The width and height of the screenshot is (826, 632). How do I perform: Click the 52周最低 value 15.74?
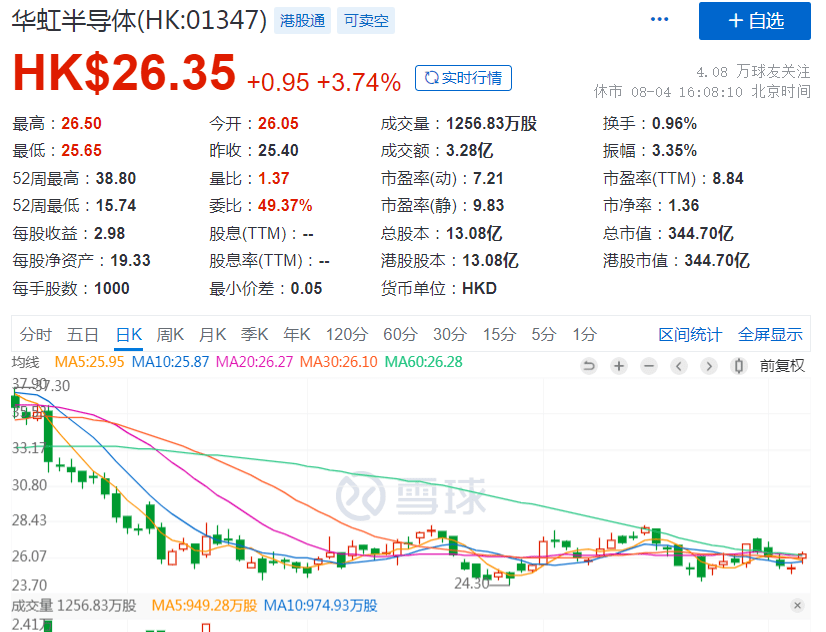[x=116, y=205]
